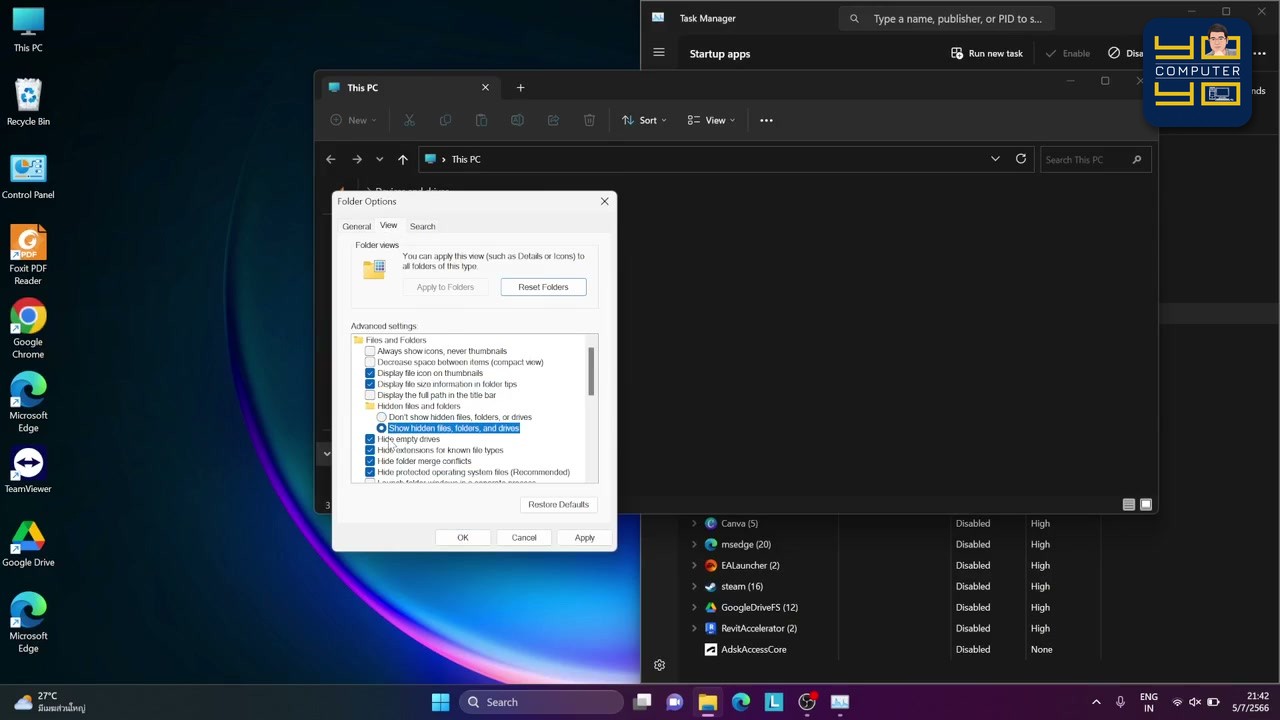Select the This PC explorer tab

[x=408, y=88]
